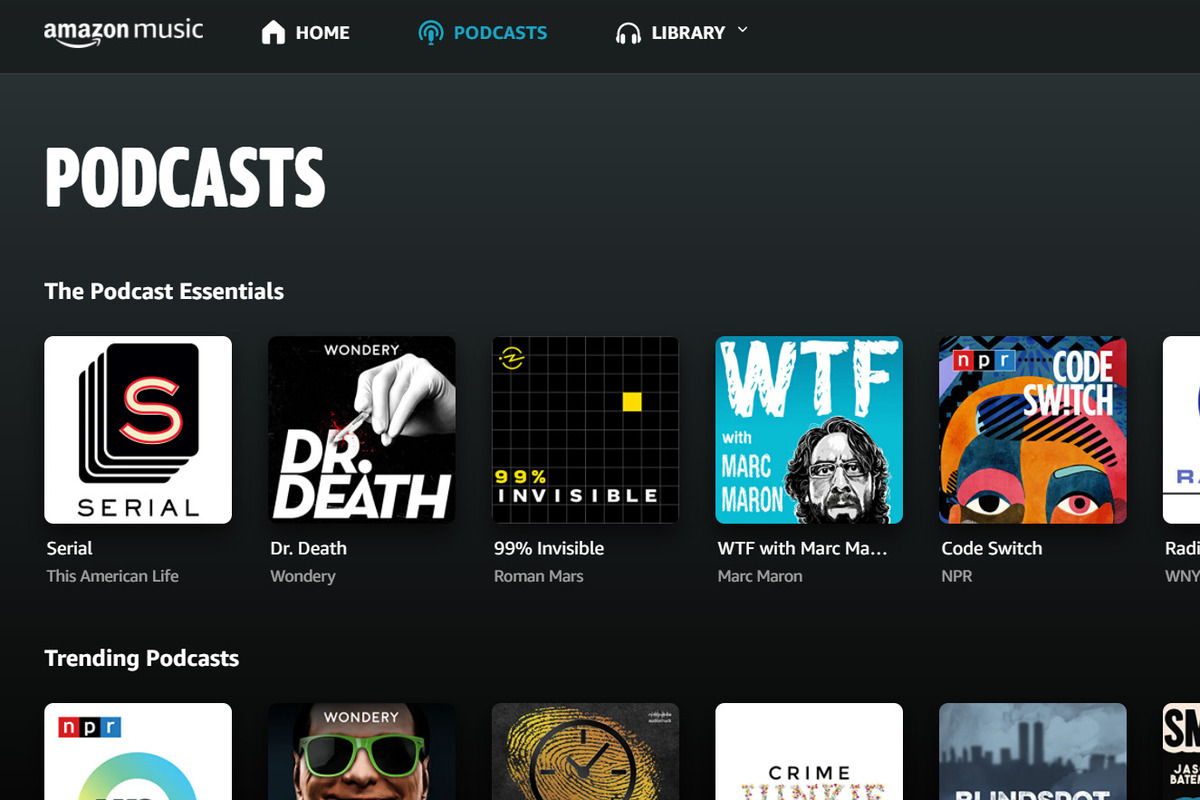Open the Dr. Death podcast cover
This screenshot has height=800, width=1200.
click(x=361, y=429)
